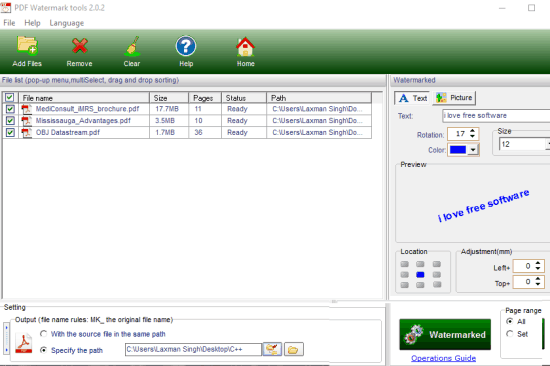This screenshot has height=366, width=550.
Task: Decrease the Rotation value
Action: [472, 136]
